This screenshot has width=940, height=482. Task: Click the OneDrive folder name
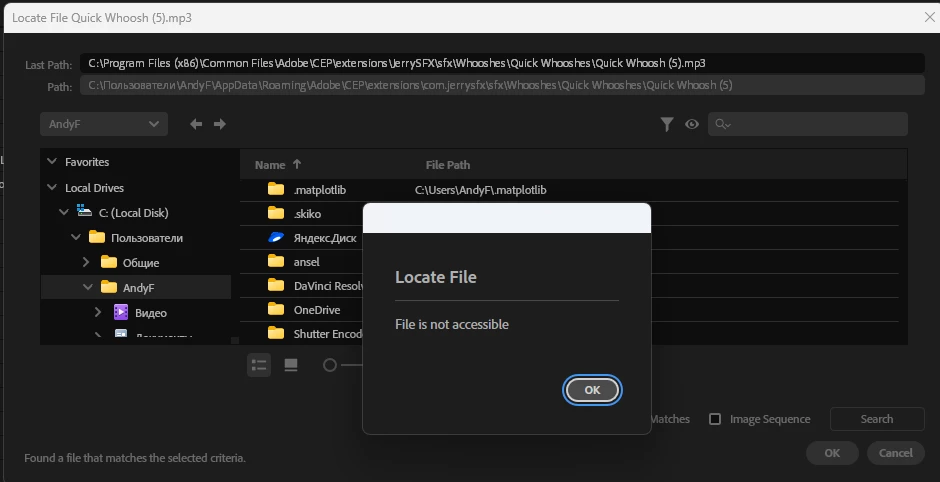(317, 310)
